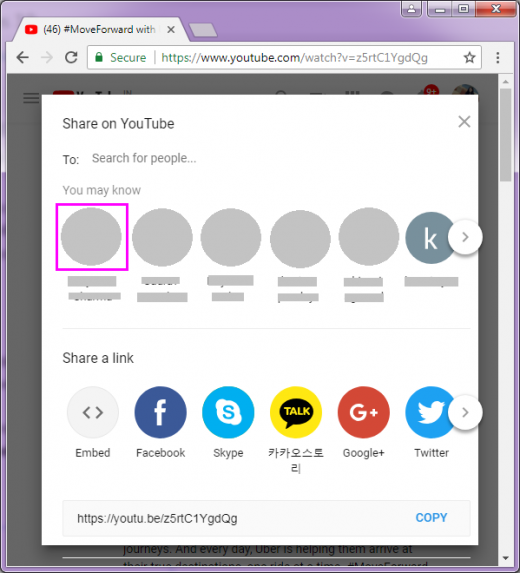Share the link on Facebook
Screen dimensions: 520x573
[x=160, y=412]
